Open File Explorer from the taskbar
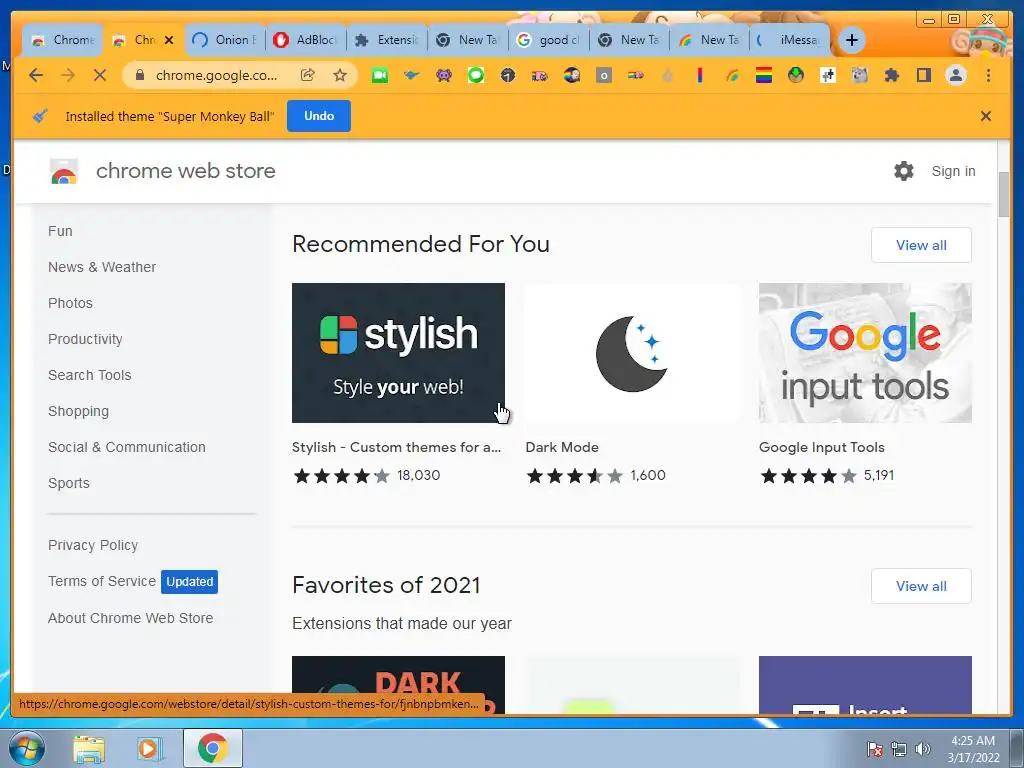The width and height of the screenshot is (1024, 768). (89, 749)
